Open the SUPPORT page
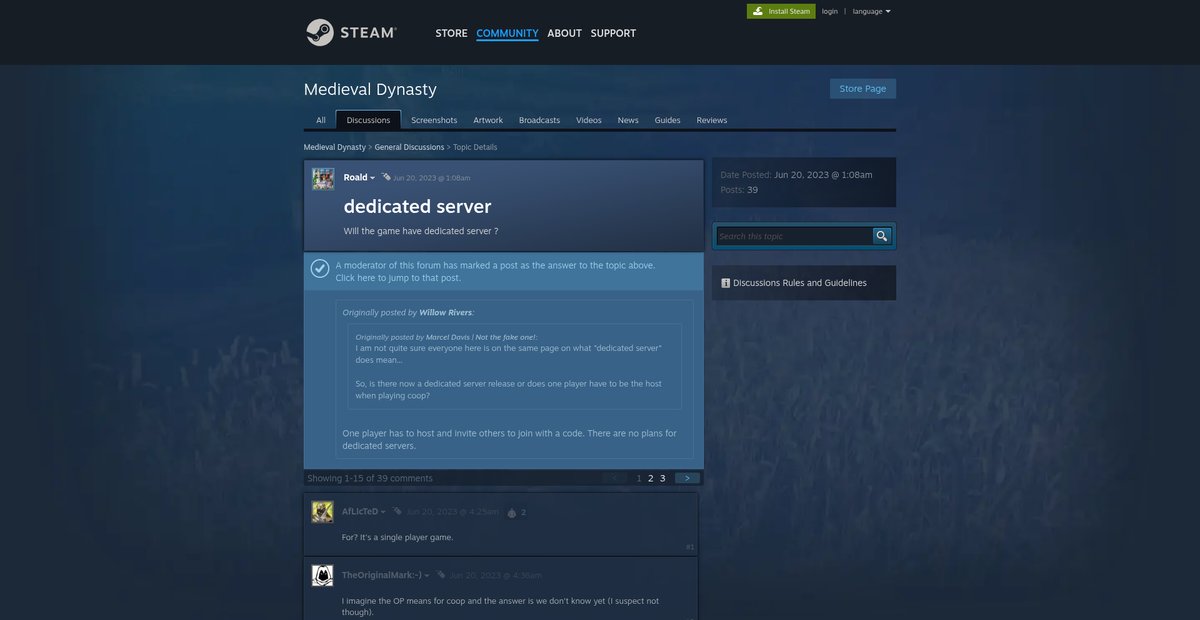Viewport: 1200px width, 620px height. [613, 33]
